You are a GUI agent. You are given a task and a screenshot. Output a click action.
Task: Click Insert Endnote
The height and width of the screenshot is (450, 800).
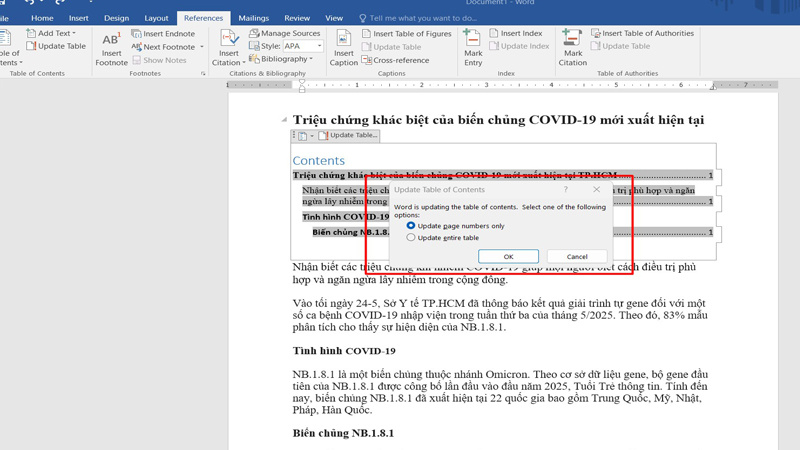pyautogui.click(x=163, y=34)
